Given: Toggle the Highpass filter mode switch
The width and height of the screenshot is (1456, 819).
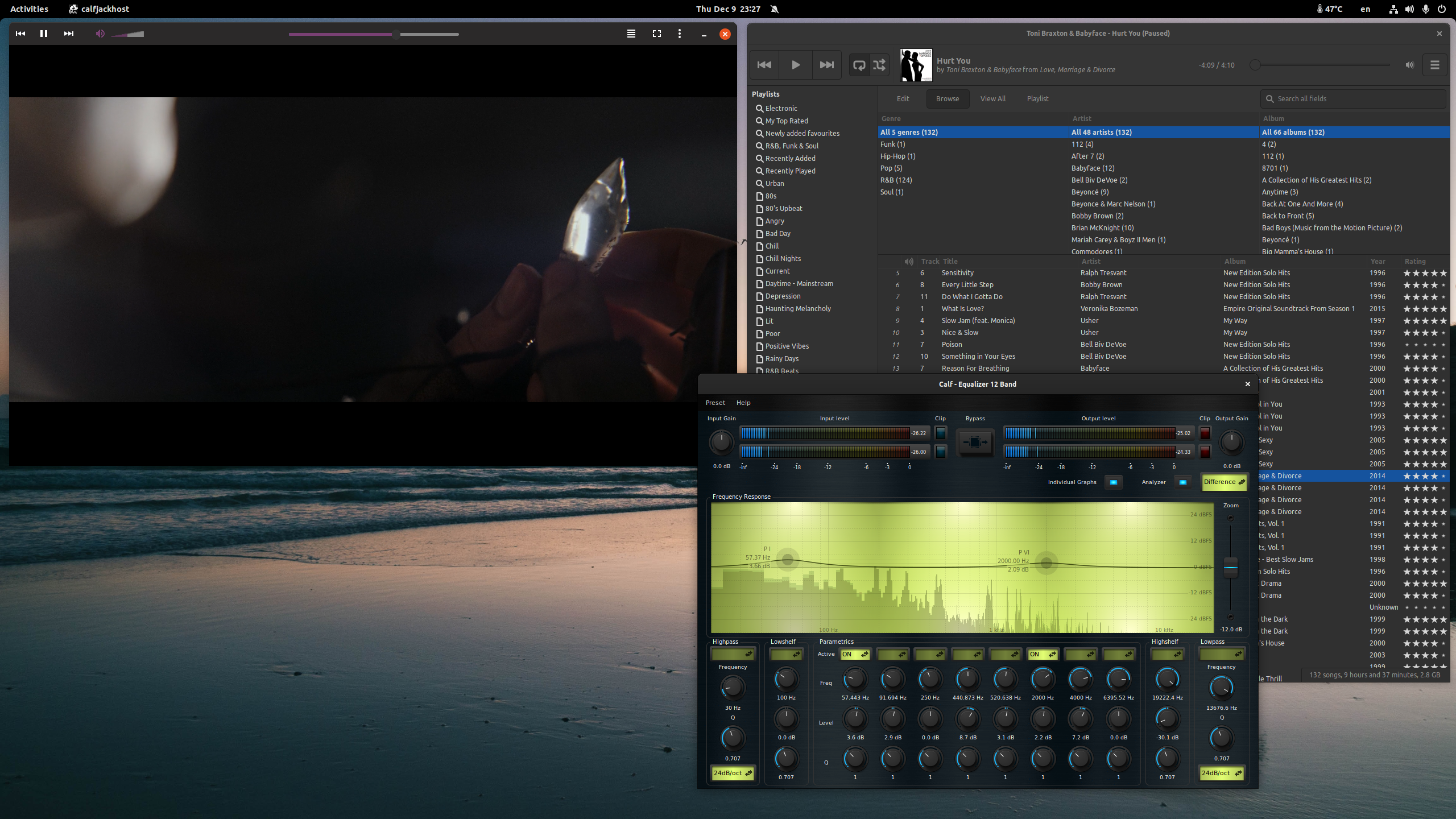Looking at the screenshot, I should click(733, 654).
